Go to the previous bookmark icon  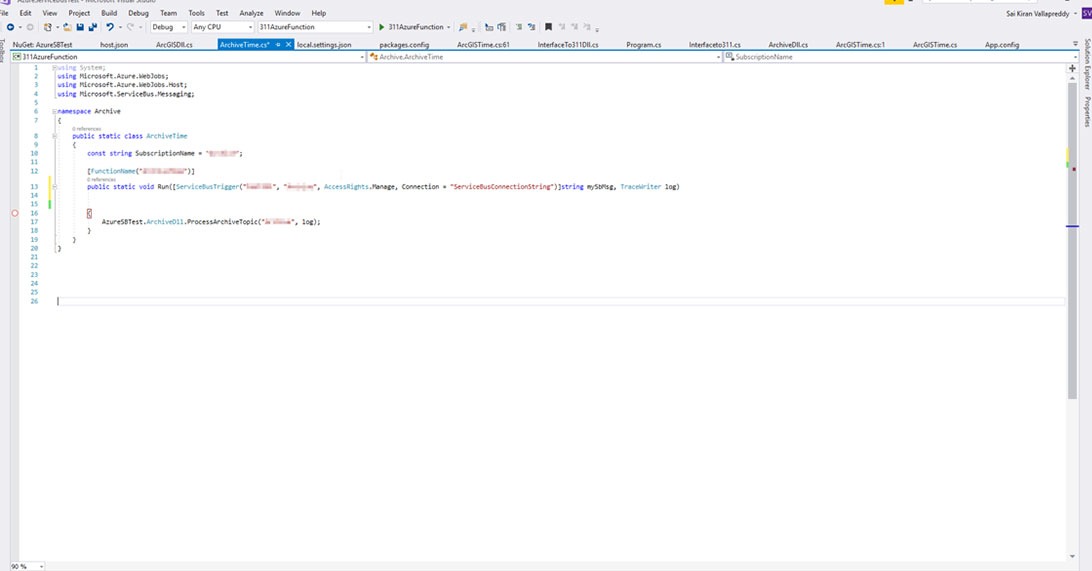pyautogui.click(x=562, y=27)
